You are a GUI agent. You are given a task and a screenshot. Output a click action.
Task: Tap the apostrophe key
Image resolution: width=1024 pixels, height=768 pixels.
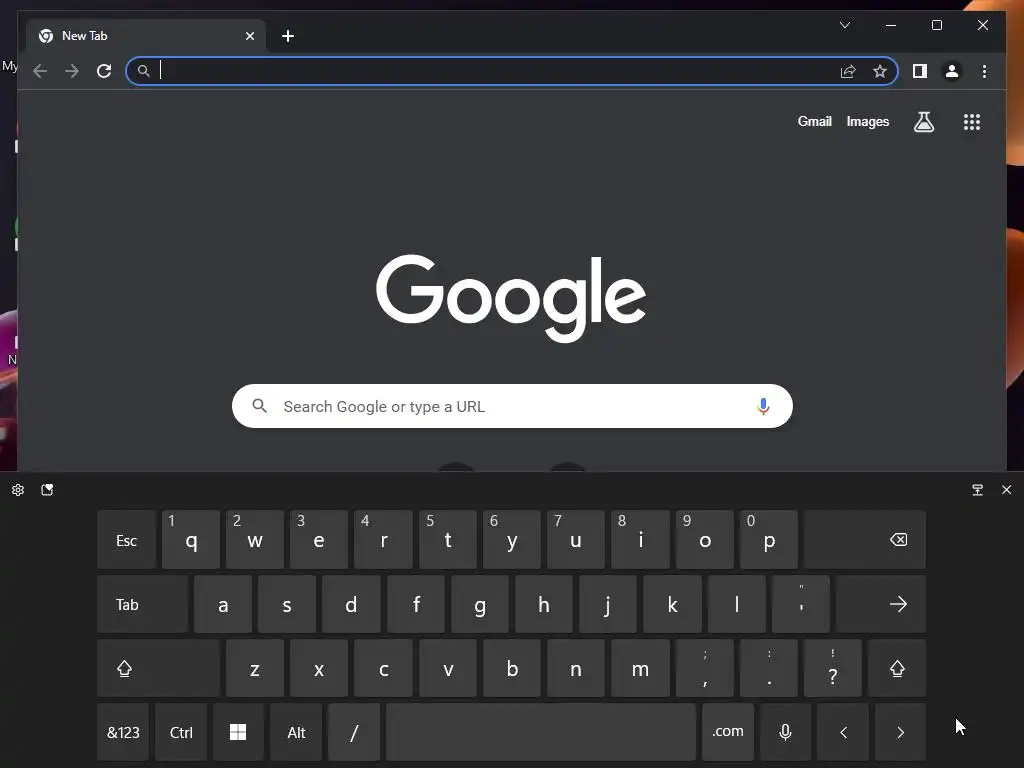pyautogui.click(x=801, y=604)
